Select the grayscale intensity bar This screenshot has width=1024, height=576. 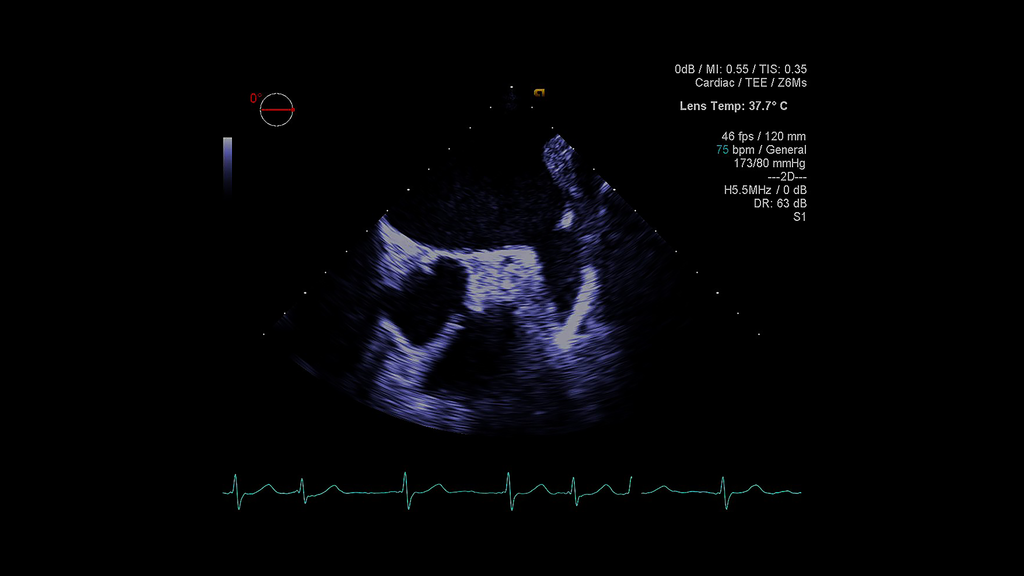coord(228,165)
